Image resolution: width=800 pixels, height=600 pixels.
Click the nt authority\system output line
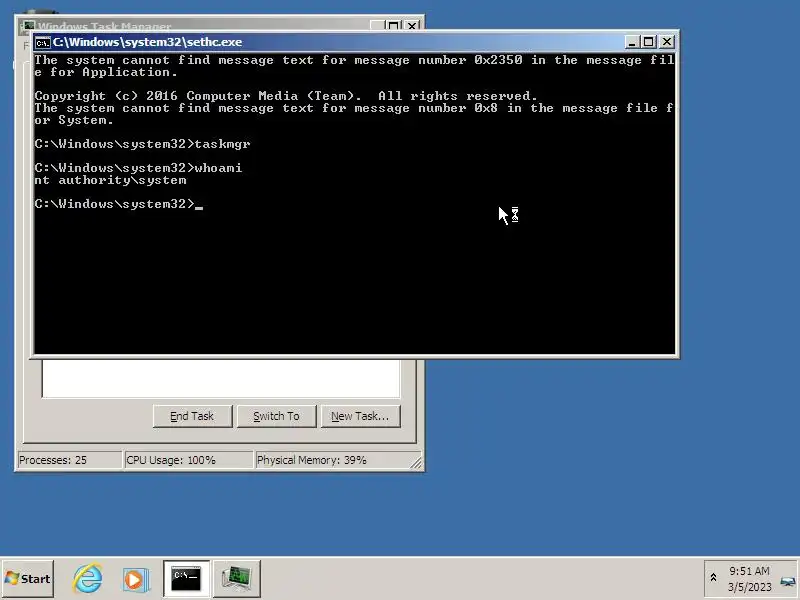pos(110,180)
